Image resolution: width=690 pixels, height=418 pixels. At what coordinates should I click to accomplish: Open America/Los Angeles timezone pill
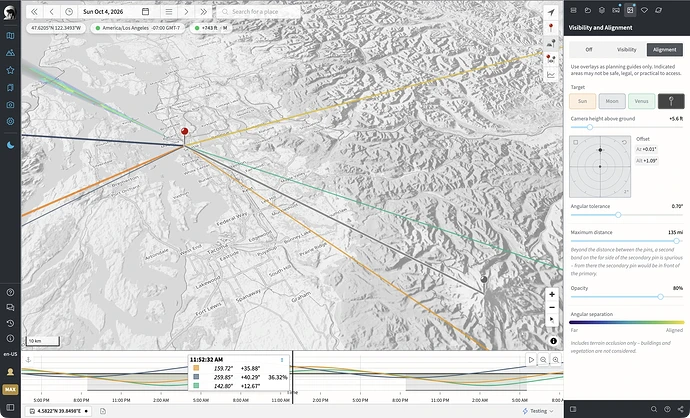tap(139, 28)
